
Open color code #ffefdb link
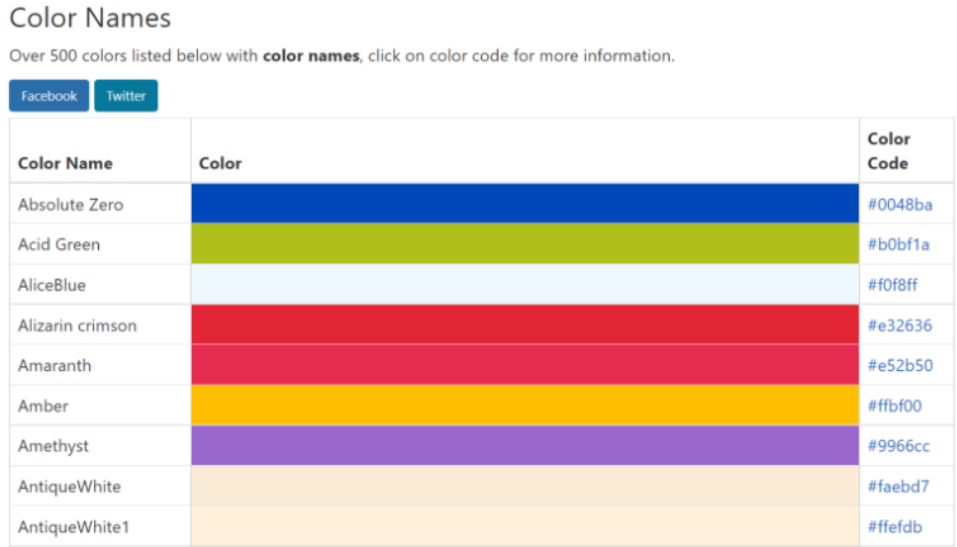pos(895,527)
